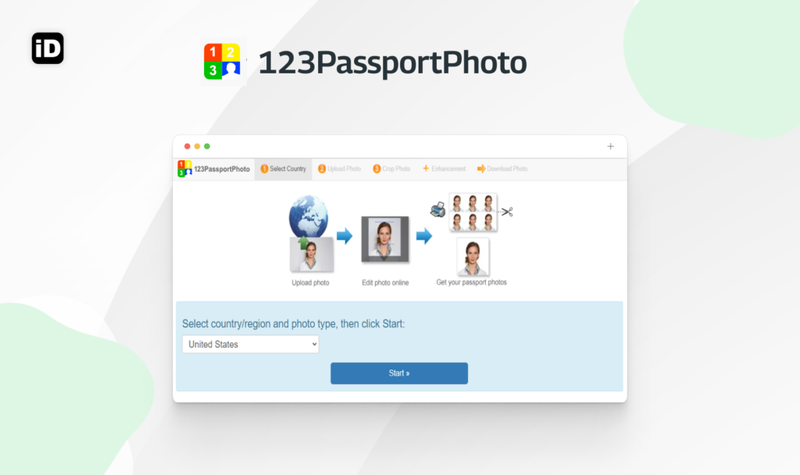Screen dimensions: 800x475
Task: Click the small 123PassportPhoto navbar logo
Action: click(185, 168)
